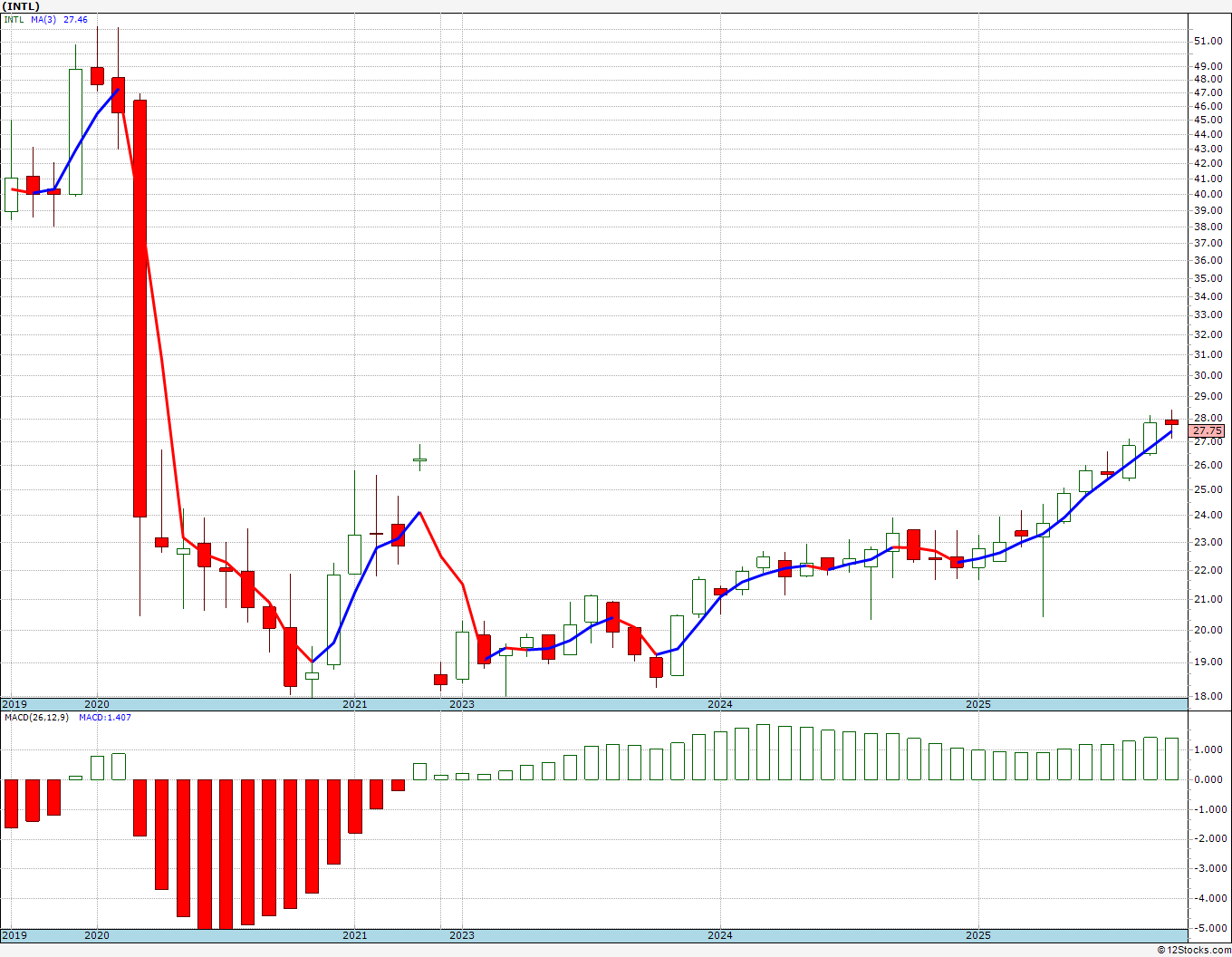Select the 41.00 price axis label
This screenshot has width=1232, height=957.
(x=1208, y=179)
